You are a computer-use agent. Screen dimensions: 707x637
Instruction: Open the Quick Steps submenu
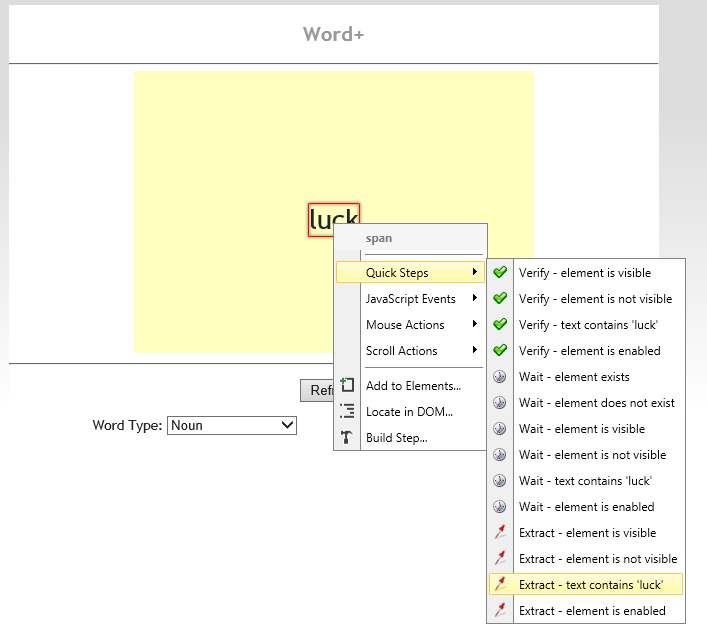point(410,272)
